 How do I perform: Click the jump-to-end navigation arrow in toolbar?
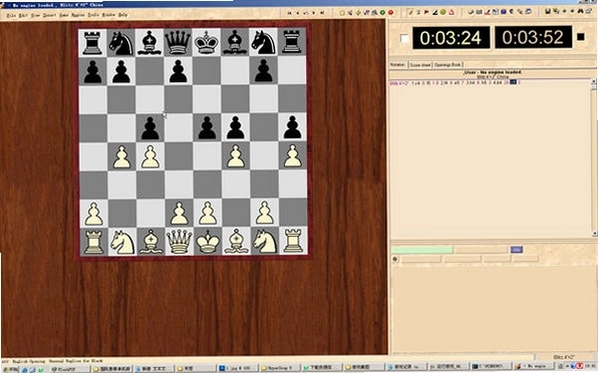(x=322, y=13)
